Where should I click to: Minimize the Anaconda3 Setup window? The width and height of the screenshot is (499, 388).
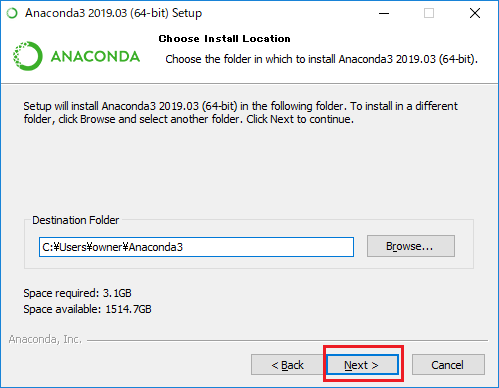pos(384,13)
